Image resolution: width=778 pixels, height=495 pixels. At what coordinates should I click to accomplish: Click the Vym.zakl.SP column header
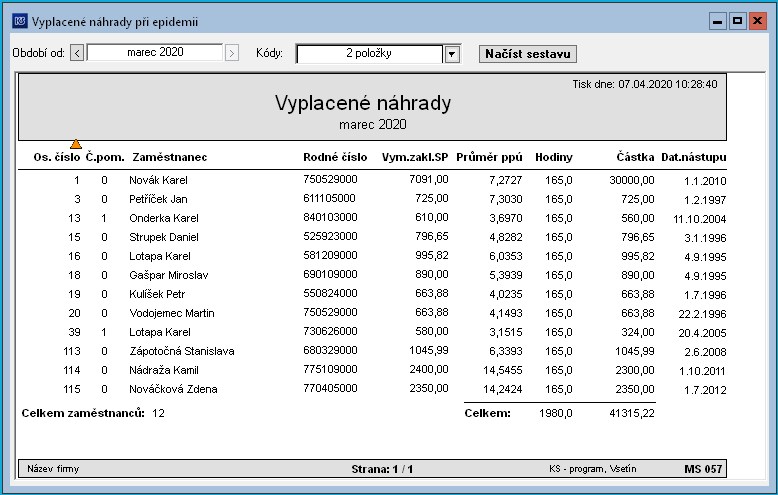pyautogui.click(x=415, y=157)
